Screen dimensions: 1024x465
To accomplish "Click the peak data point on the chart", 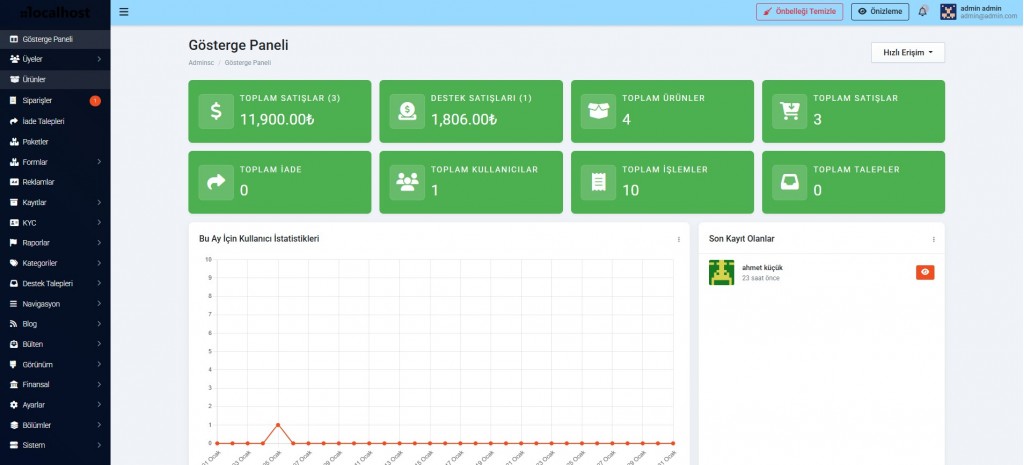I will (x=277, y=425).
